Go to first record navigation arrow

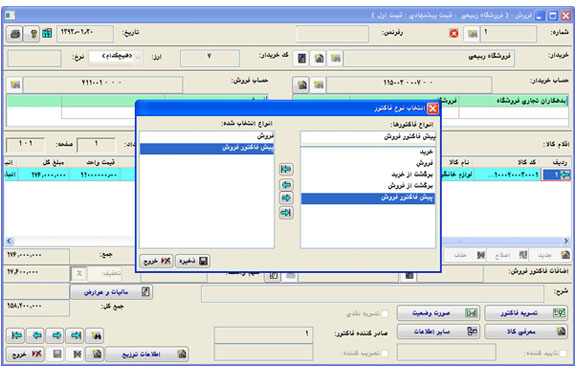[16, 336]
